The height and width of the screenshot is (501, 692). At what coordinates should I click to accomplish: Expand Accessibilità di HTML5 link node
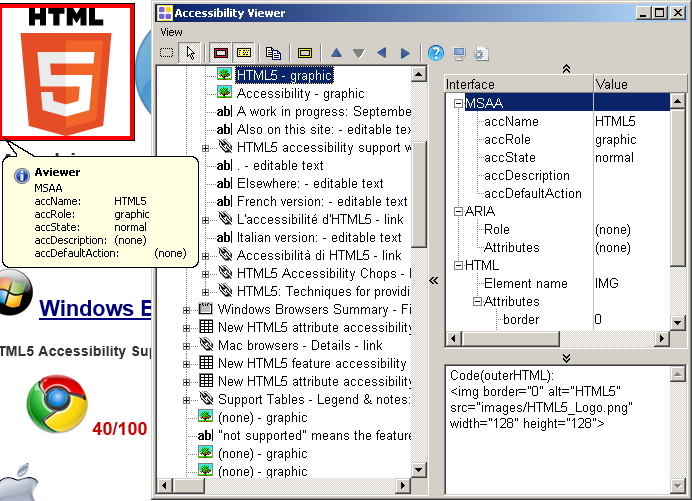tap(205, 256)
